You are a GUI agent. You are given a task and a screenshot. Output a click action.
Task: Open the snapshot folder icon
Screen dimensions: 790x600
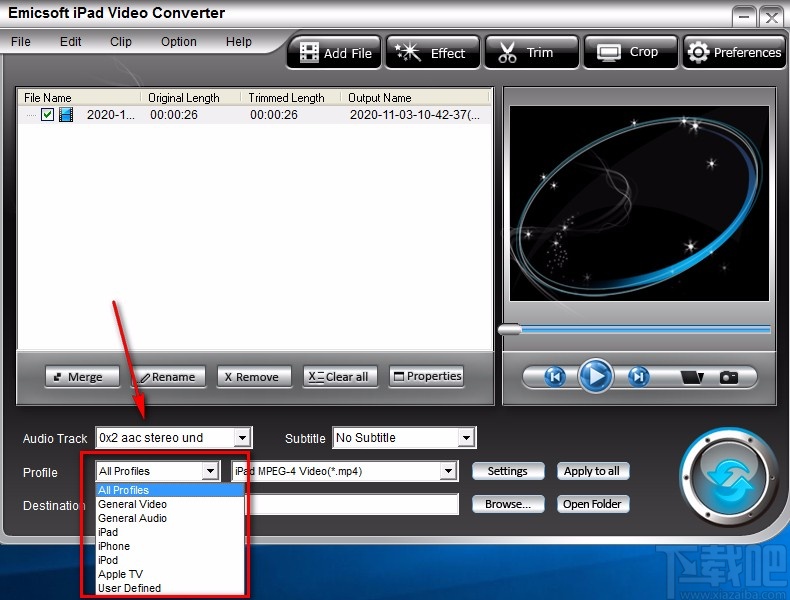[x=692, y=377]
